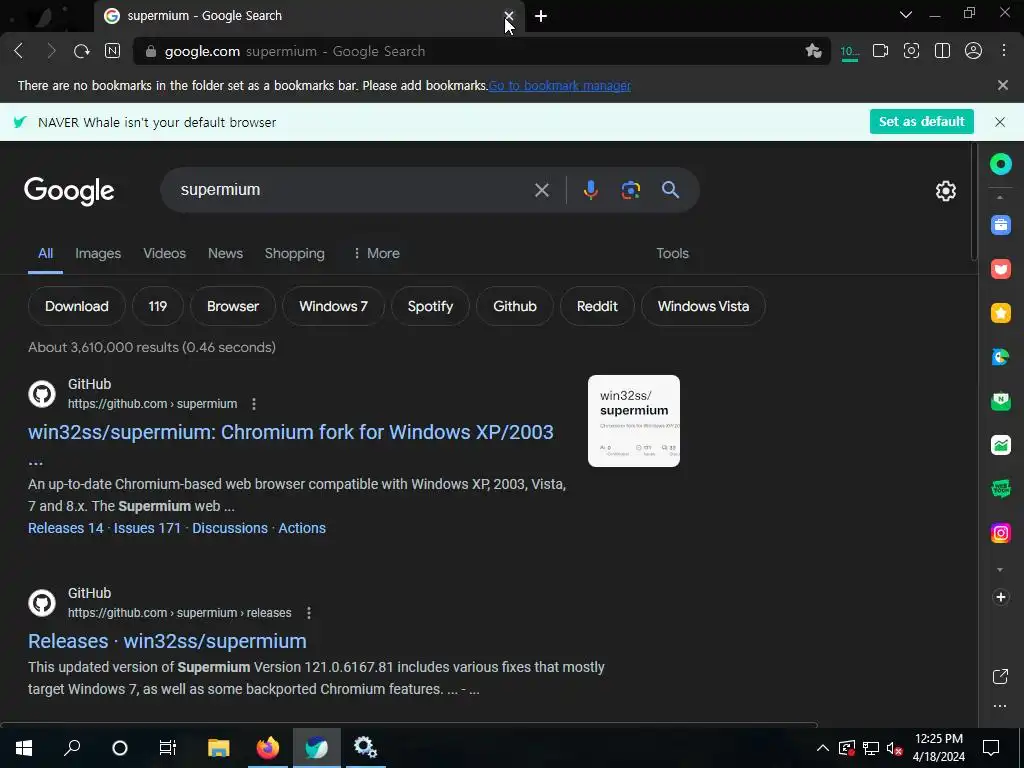Open the Issues 171 sublink
The width and height of the screenshot is (1024, 768).
[x=147, y=528]
